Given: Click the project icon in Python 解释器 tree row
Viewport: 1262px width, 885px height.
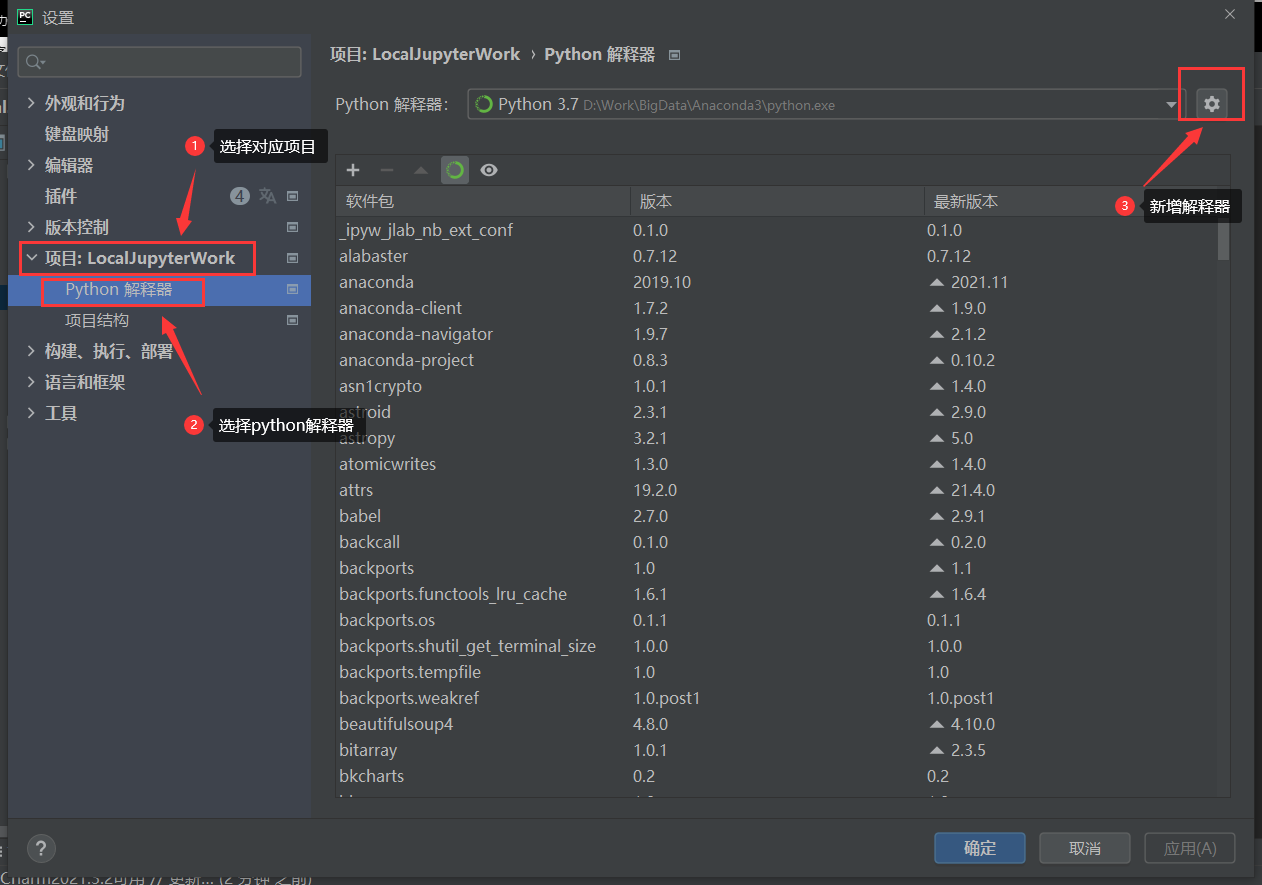Looking at the screenshot, I should pos(293,289).
